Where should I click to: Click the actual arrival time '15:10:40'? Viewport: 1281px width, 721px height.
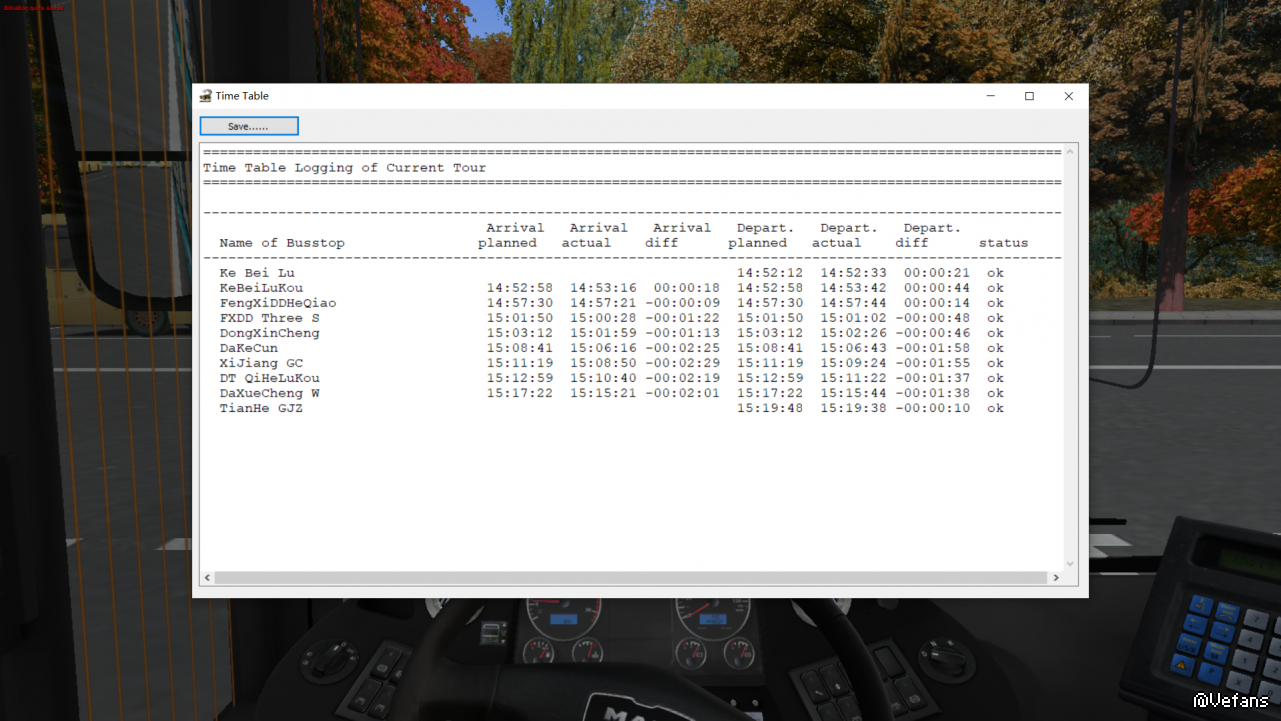tap(603, 378)
